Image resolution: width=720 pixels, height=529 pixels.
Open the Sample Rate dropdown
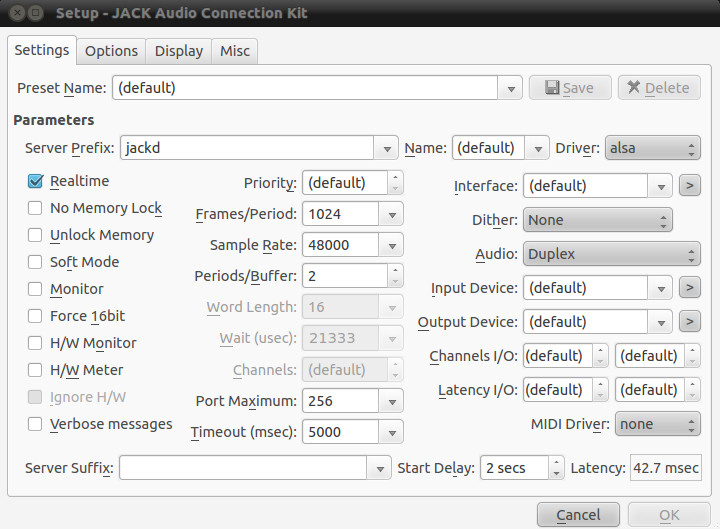[x=392, y=245]
